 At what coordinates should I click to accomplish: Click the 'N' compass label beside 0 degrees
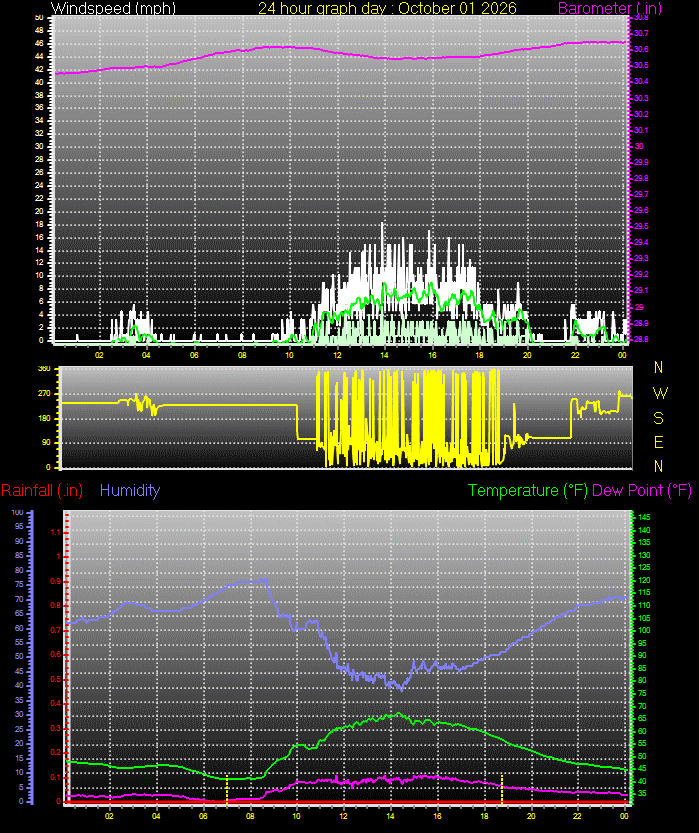point(659,466)
